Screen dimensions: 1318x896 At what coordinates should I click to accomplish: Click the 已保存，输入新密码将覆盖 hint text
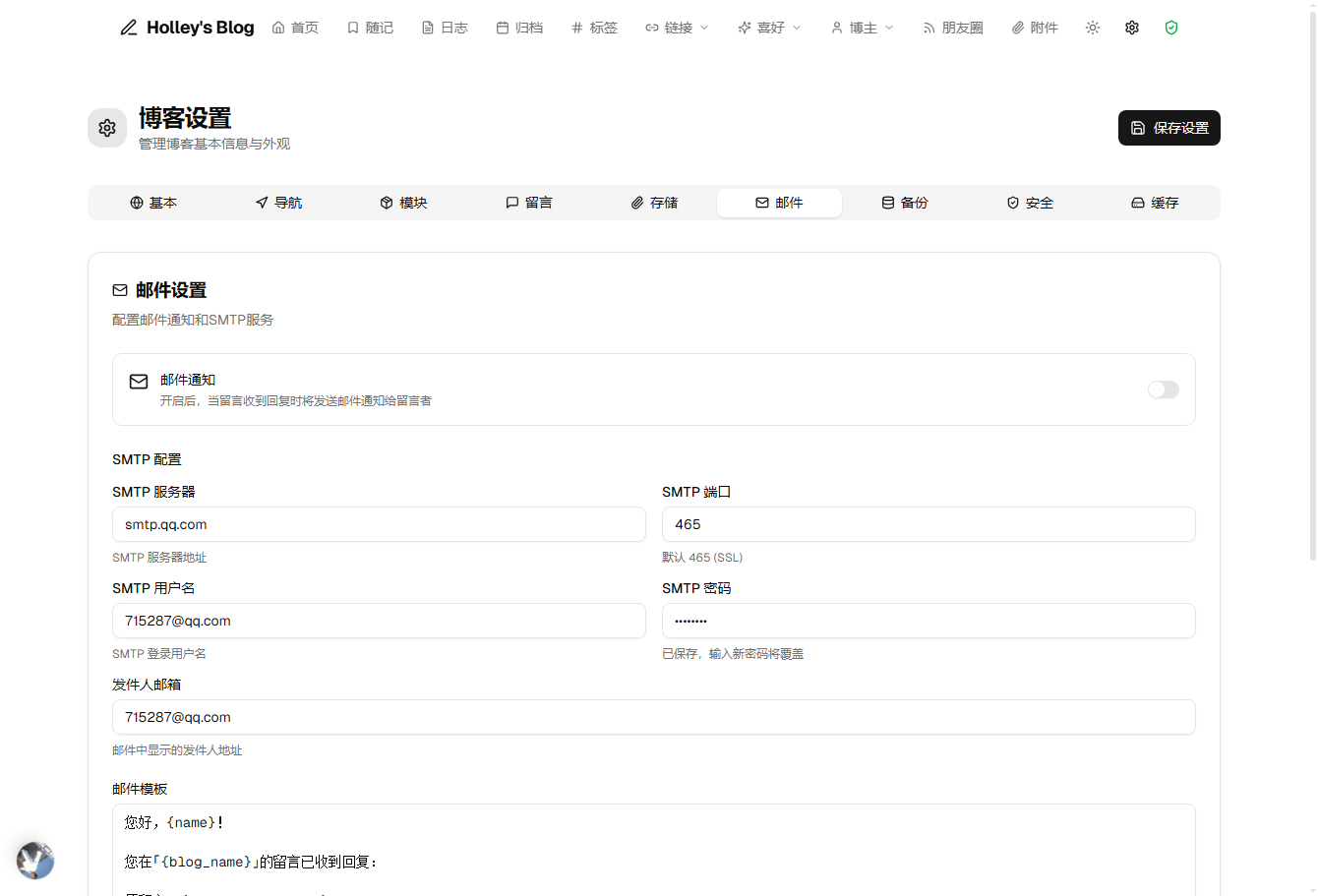[x=733, y=654]
